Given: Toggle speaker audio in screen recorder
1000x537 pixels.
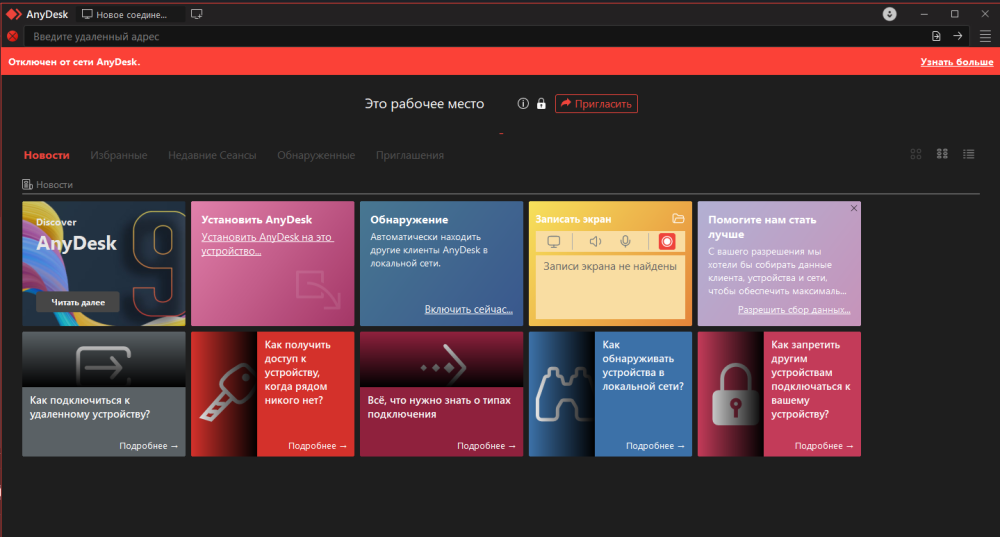Looking at the screenshot, I should point(595,242).
